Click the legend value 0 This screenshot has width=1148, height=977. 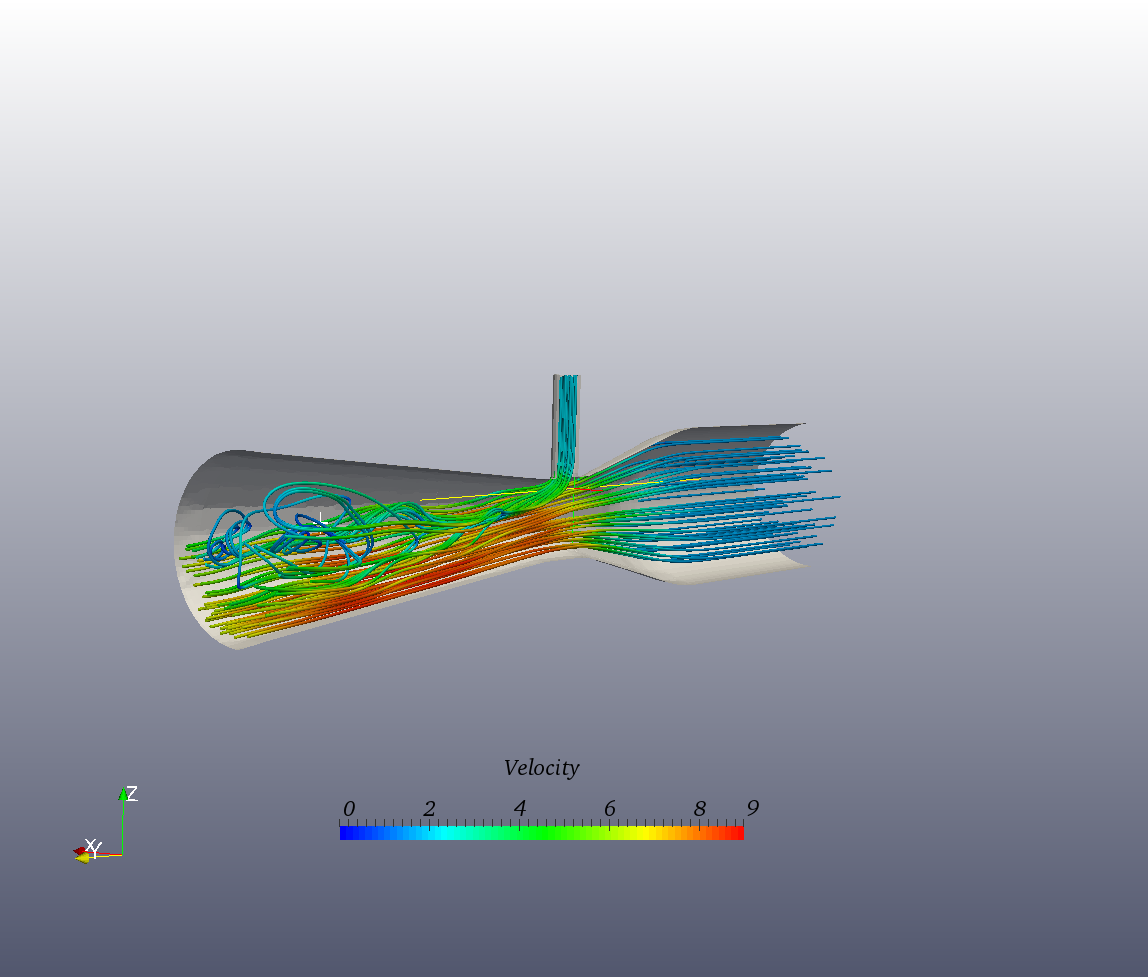[x=348, y=809]
